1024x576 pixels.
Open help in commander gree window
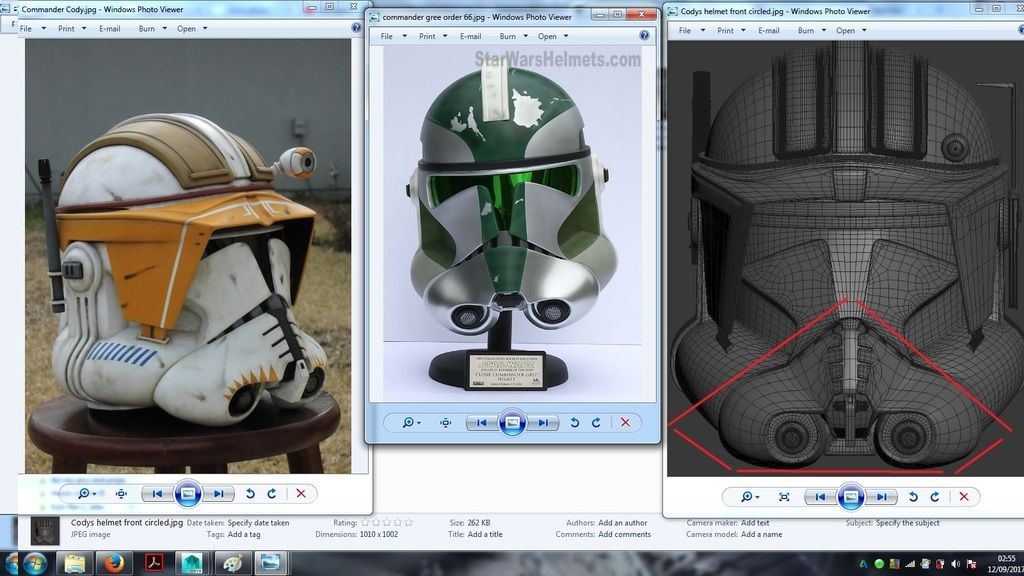pos(645,35)
